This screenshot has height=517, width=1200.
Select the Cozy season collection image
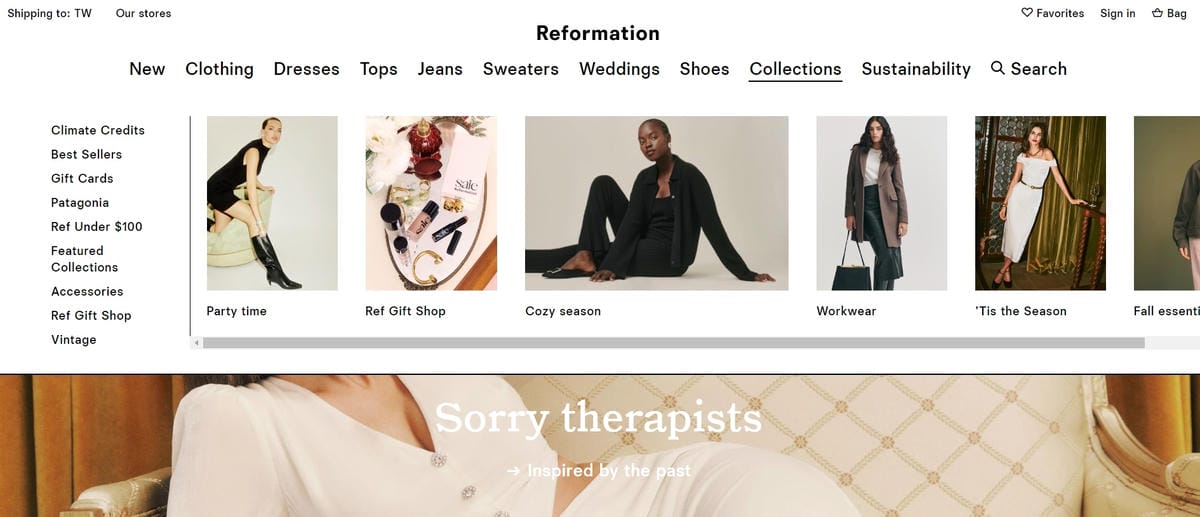tap(656, 203)
